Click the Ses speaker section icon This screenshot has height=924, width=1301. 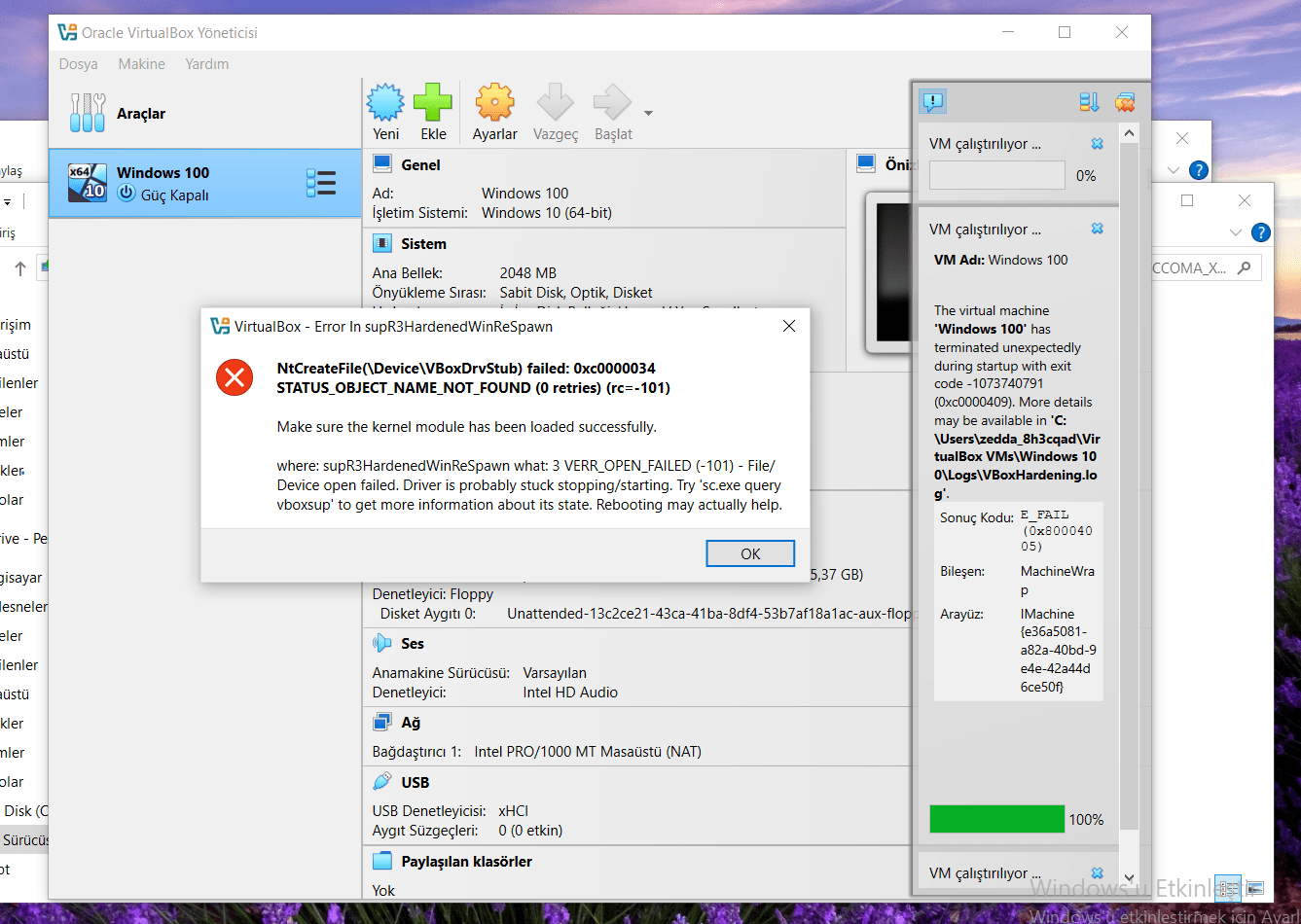pyautogui.click(x=382, y=643)
